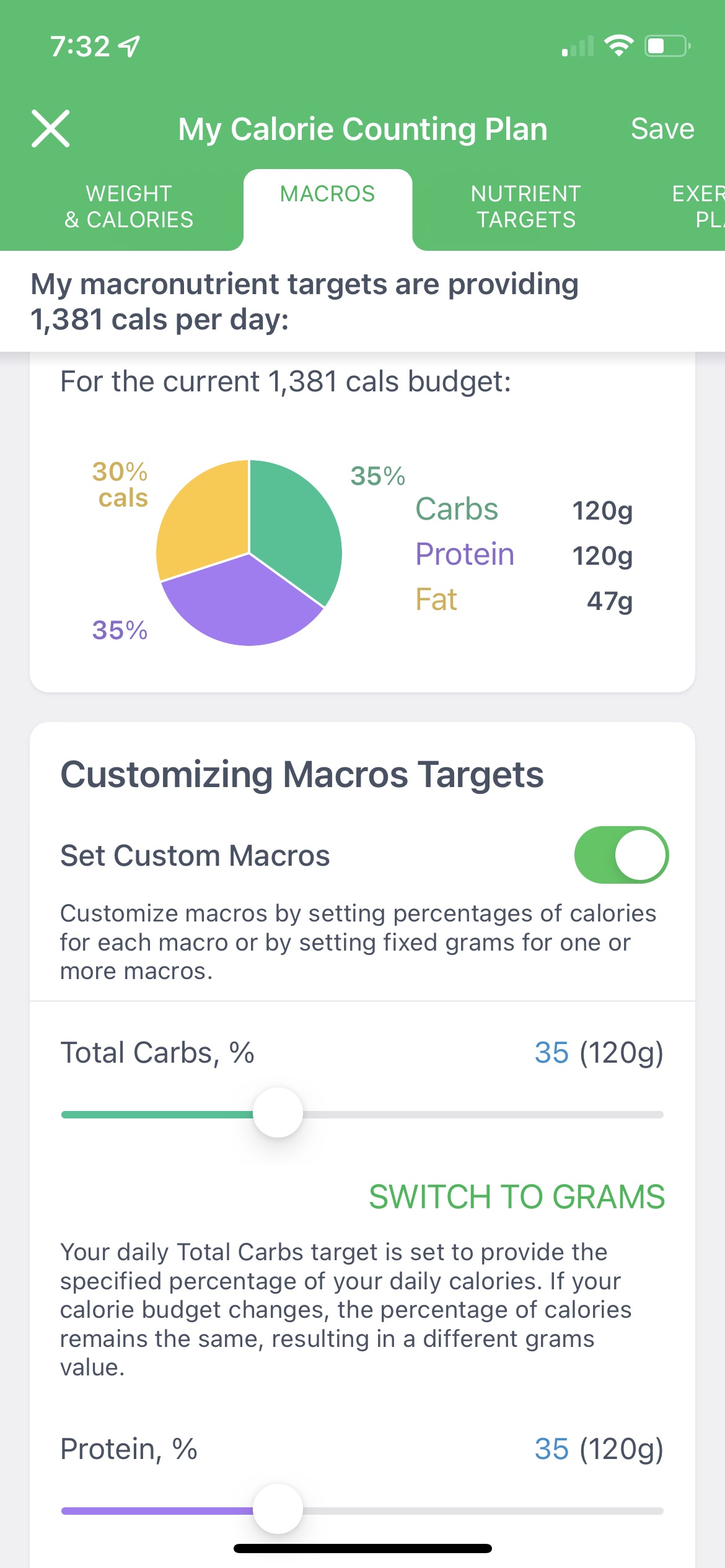Edit the Total Carbs value 35

[551, 1053]
